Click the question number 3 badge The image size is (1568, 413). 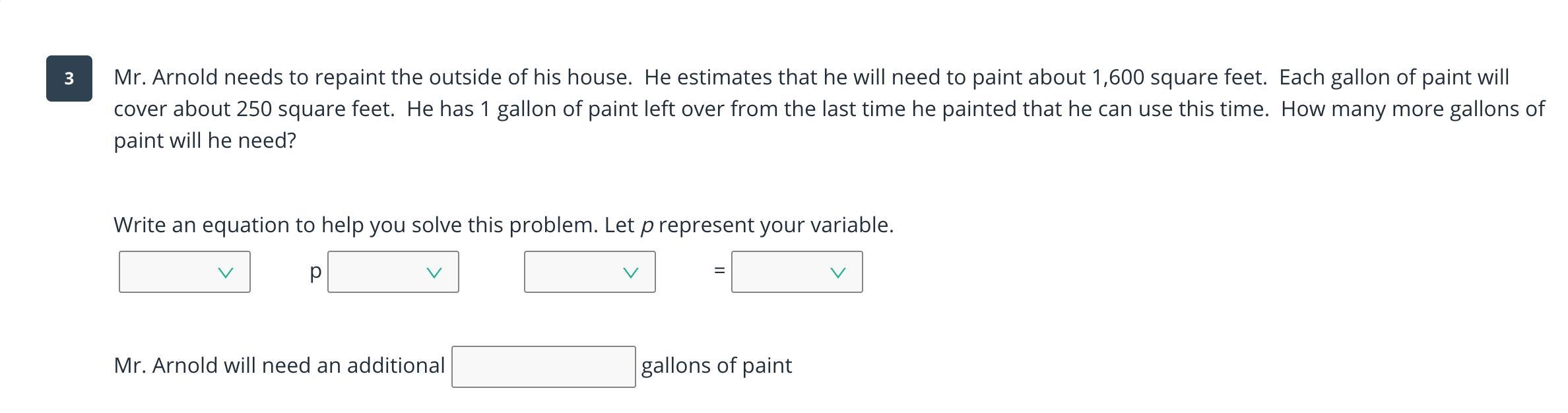[69, 79]
